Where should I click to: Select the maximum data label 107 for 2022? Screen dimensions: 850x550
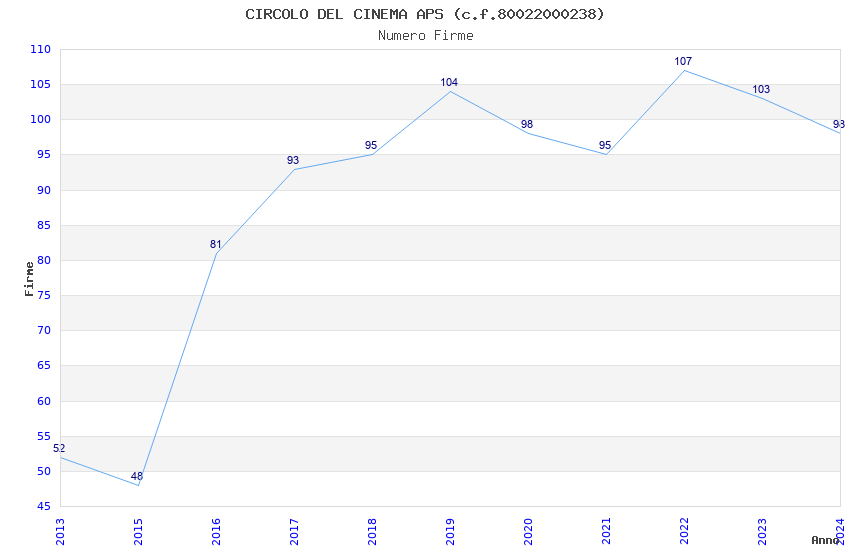pos(683,62)
